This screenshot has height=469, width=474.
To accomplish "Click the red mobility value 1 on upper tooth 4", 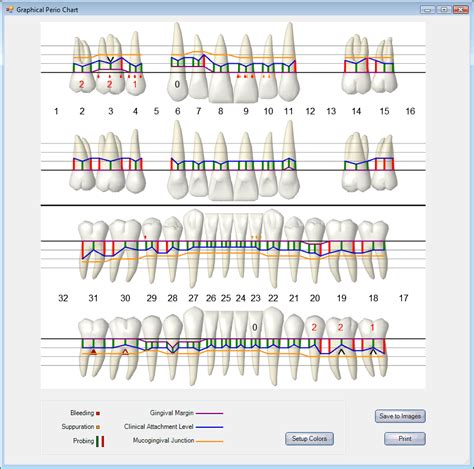I will click(x=135, y=84).
